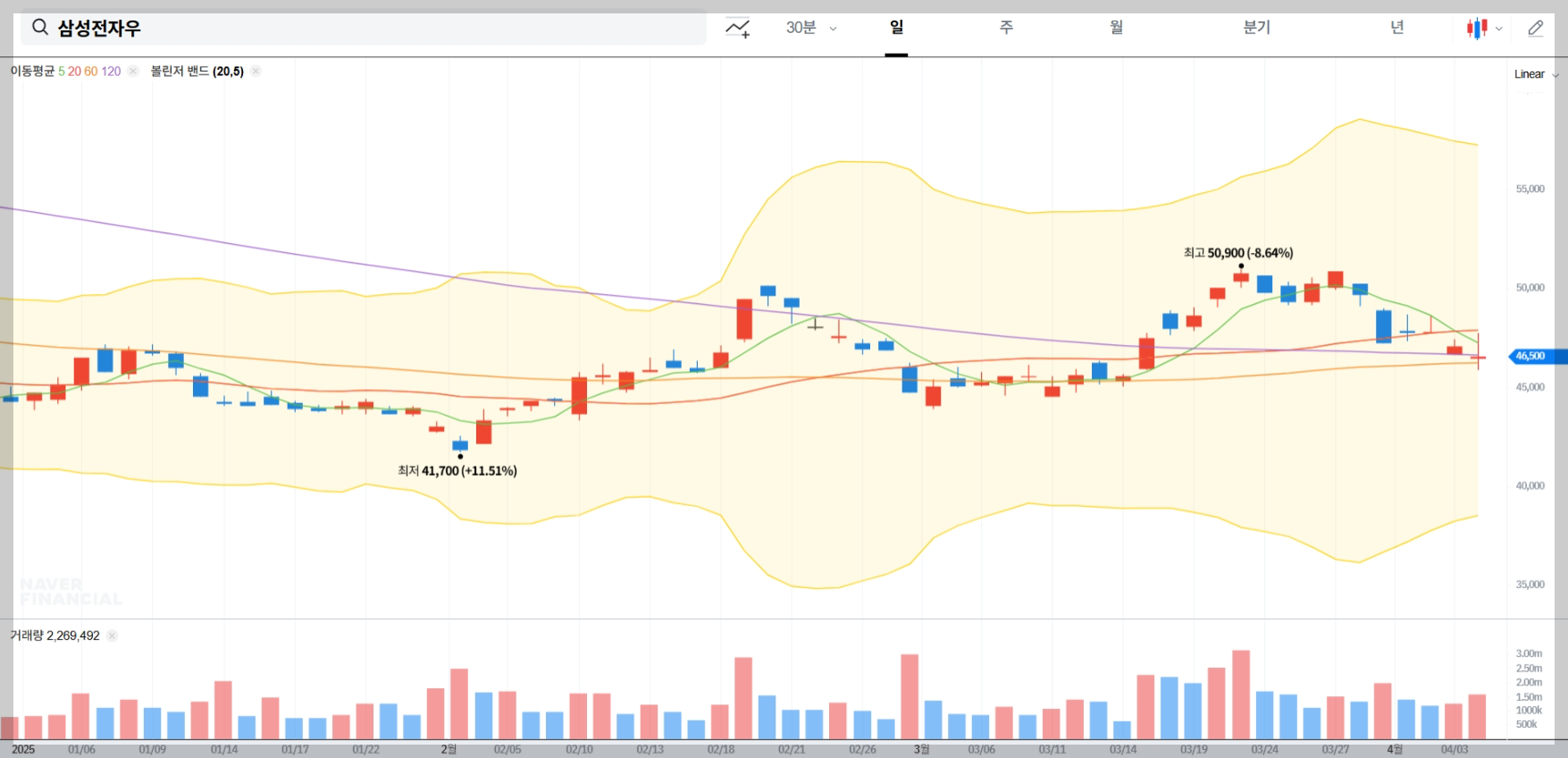Remove the 거래량 volume indicator
Viewport: 1568px width, 758px height.
112,636
